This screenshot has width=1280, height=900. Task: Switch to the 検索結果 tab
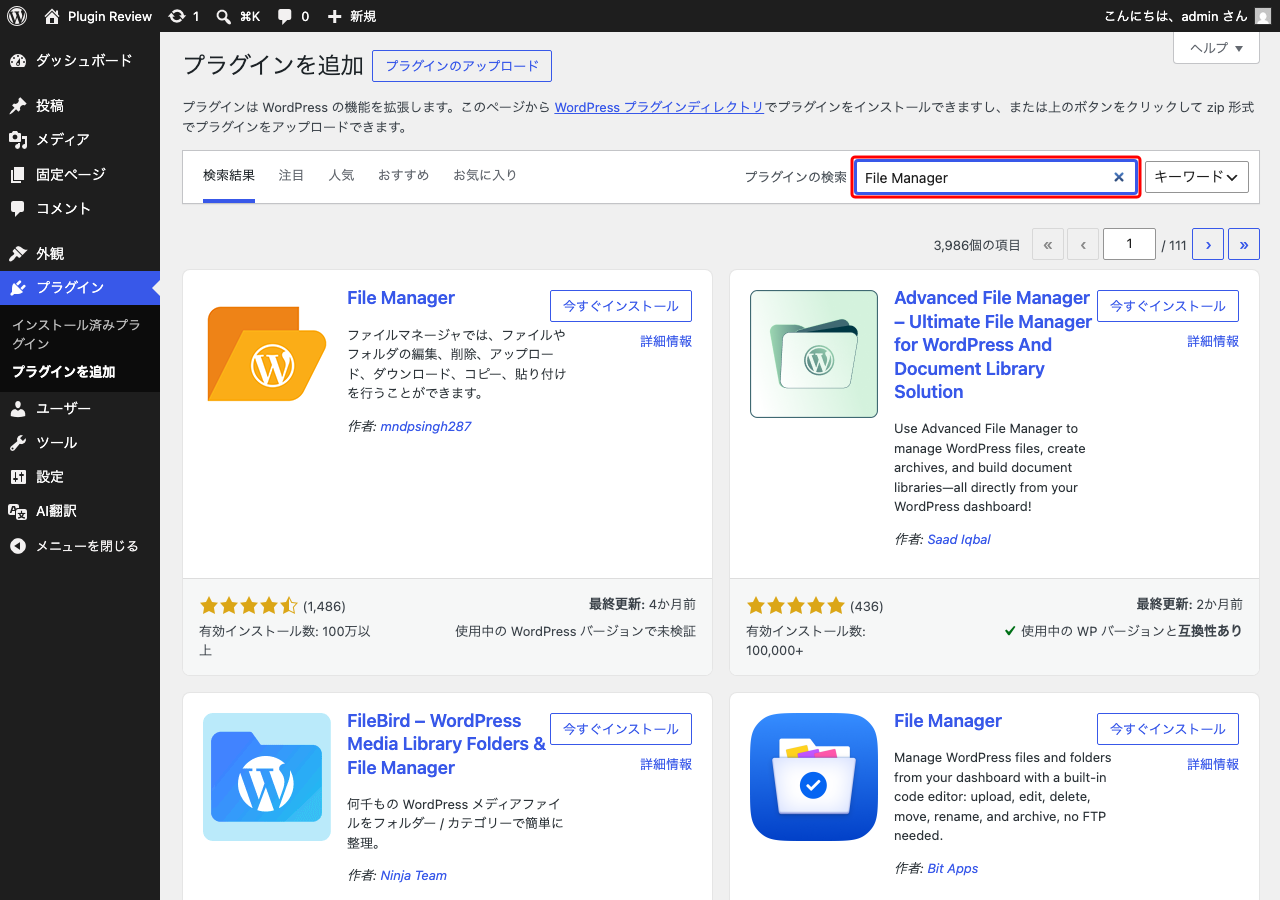pos(229,176)
